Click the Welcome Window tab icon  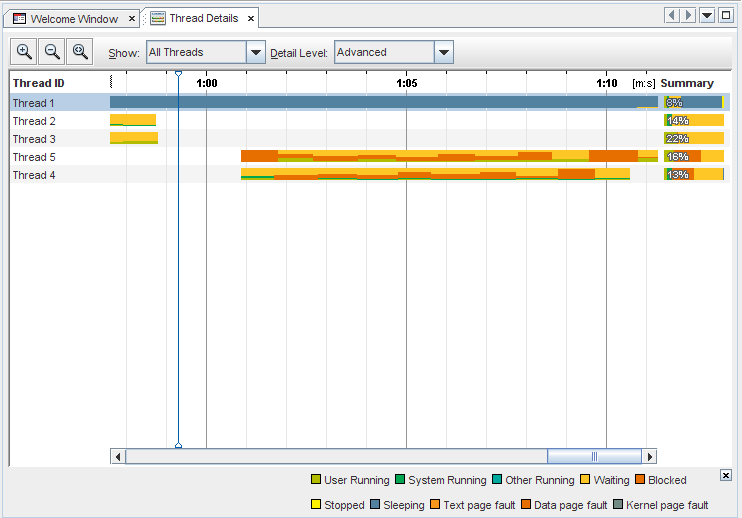[19, 19]
